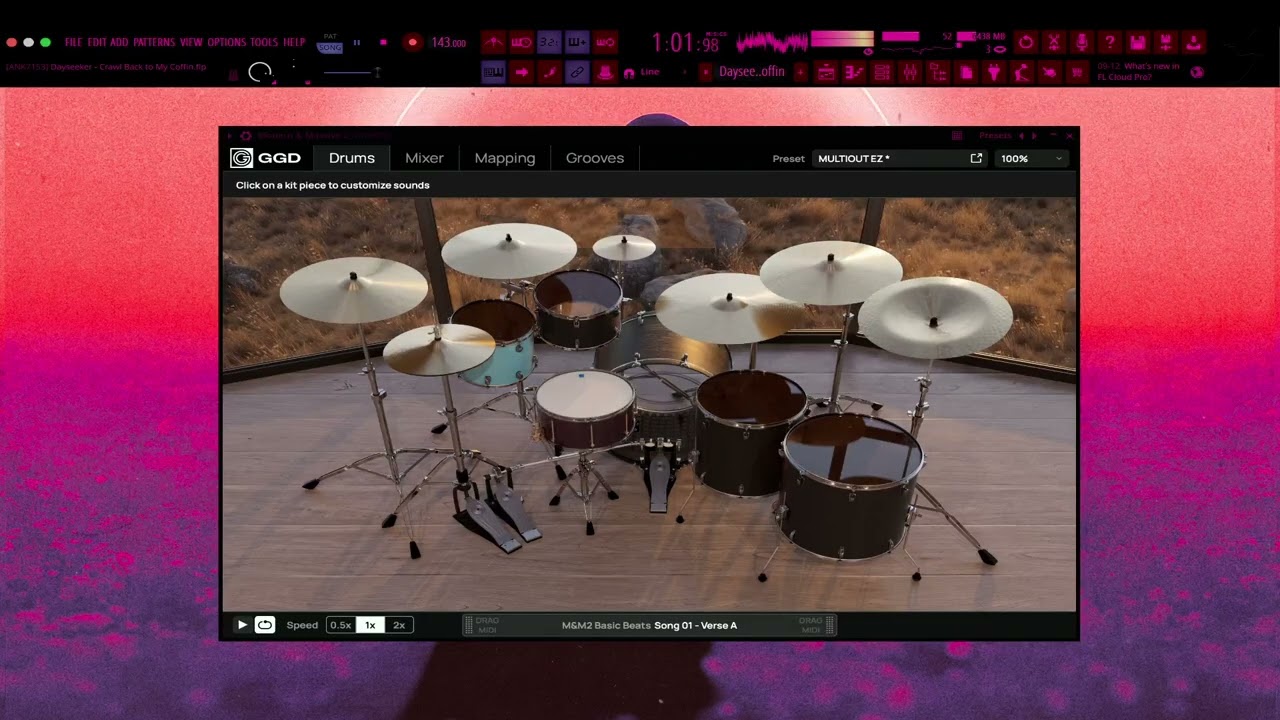The image size is (1280, 720).
Task: Click the arrow left of pattern name
Action: point(705,72)
